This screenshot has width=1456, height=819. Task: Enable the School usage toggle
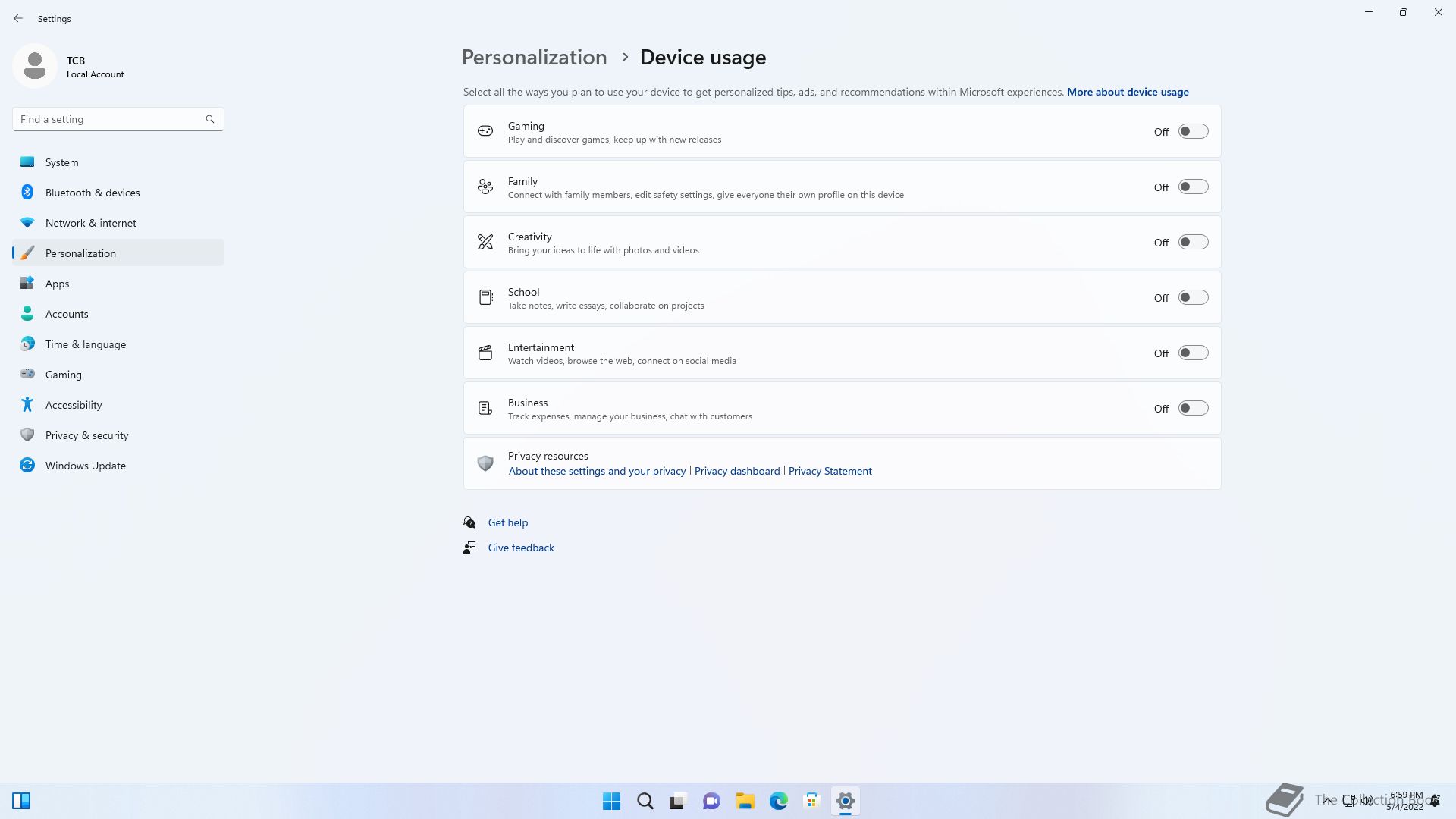(1193, 297)
